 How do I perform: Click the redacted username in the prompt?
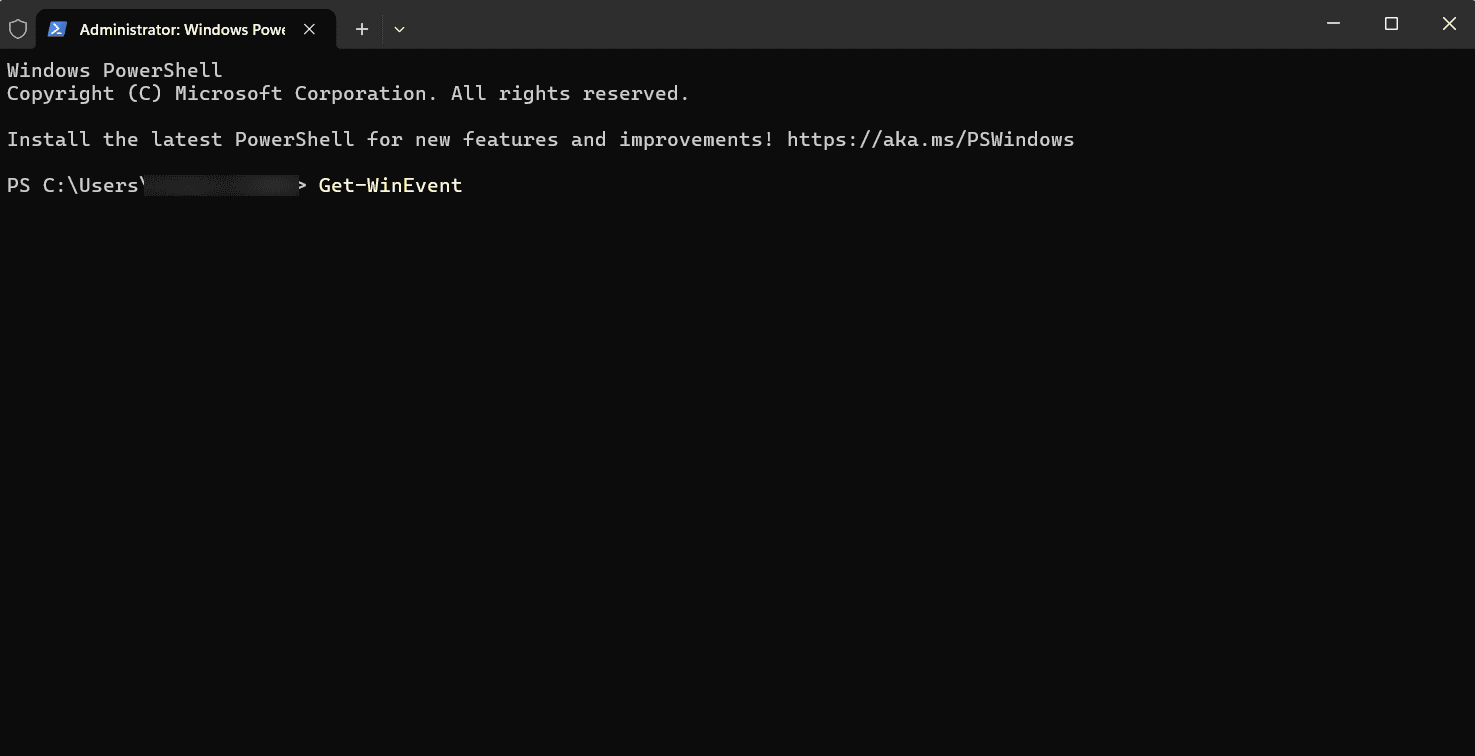222,185
